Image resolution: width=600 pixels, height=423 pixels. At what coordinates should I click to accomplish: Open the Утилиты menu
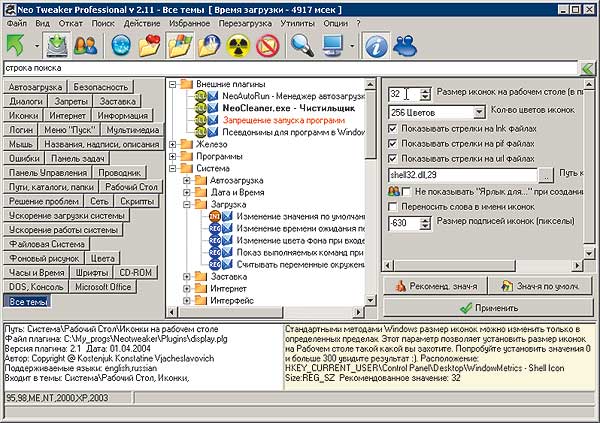297,23
